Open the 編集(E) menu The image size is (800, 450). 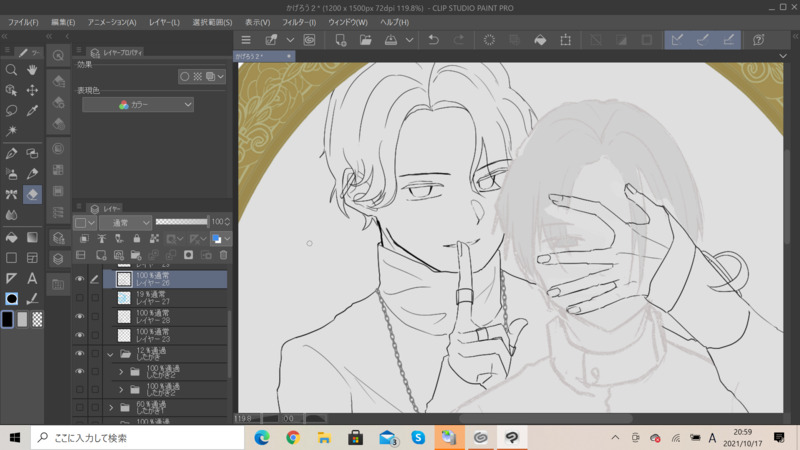63,22
